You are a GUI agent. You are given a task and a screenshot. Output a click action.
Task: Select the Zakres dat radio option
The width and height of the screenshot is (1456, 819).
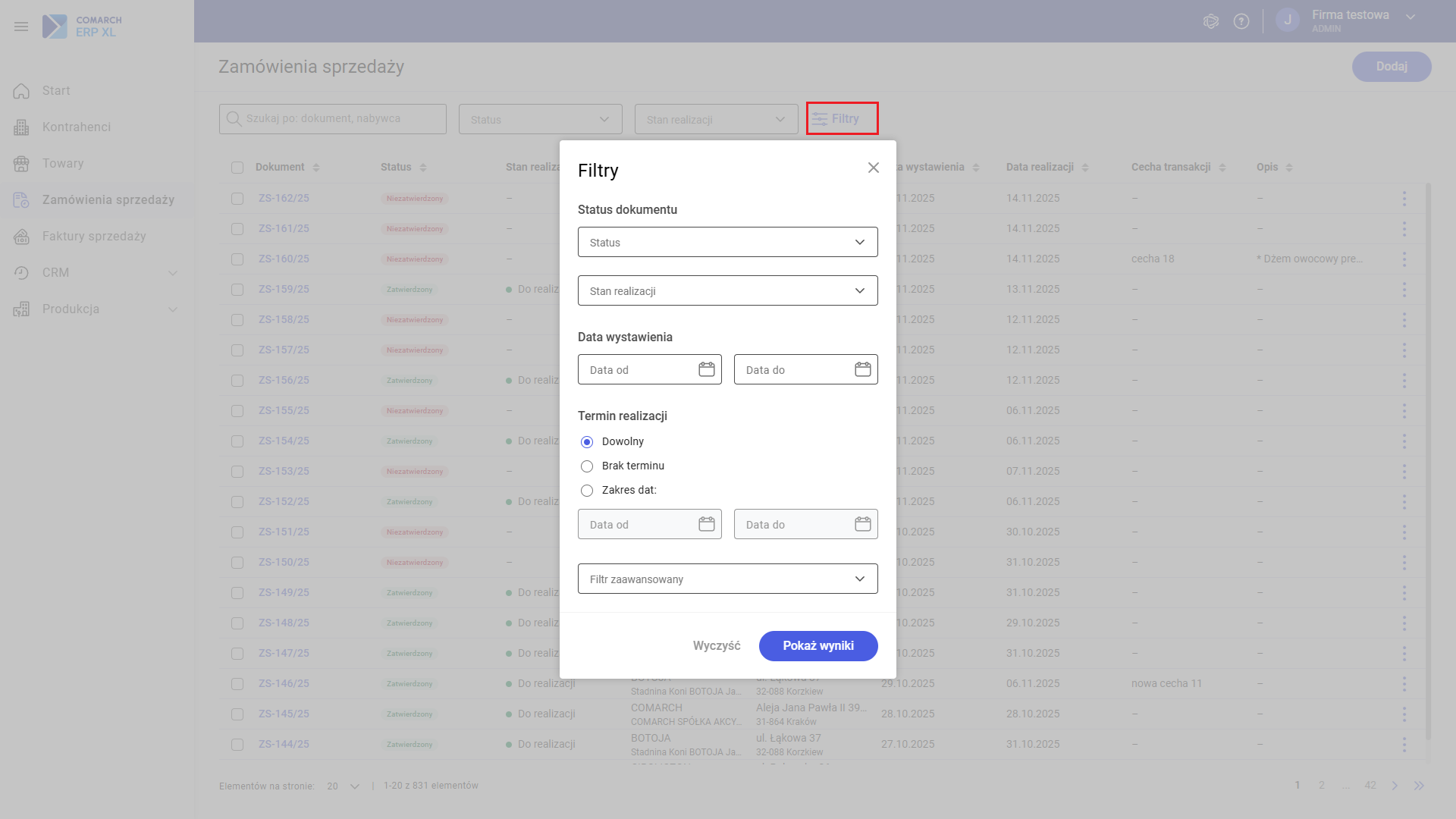click(586, 491)
